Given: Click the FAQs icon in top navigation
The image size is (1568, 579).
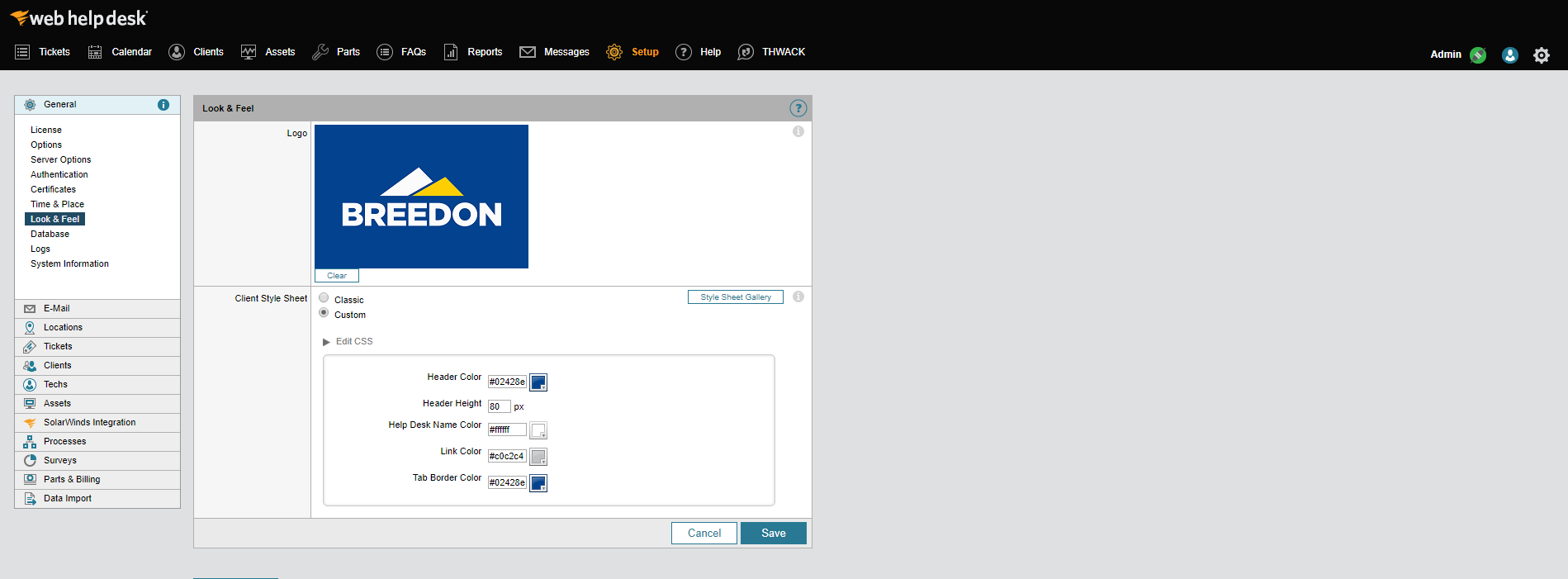Looking at the screenshot, I should pyautogui.click(x=385, y=52).
